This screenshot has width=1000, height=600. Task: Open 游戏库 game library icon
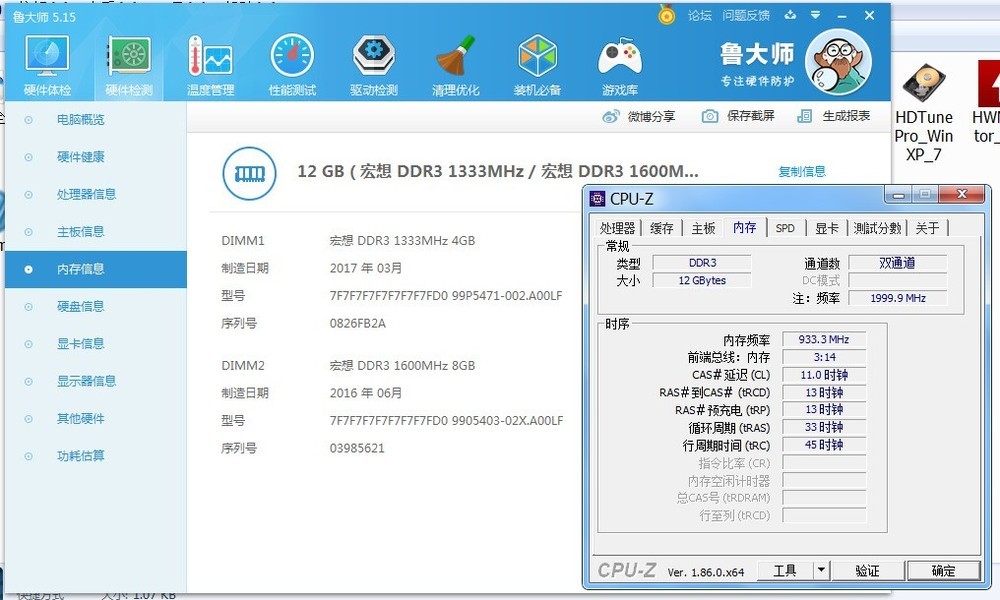619,66
